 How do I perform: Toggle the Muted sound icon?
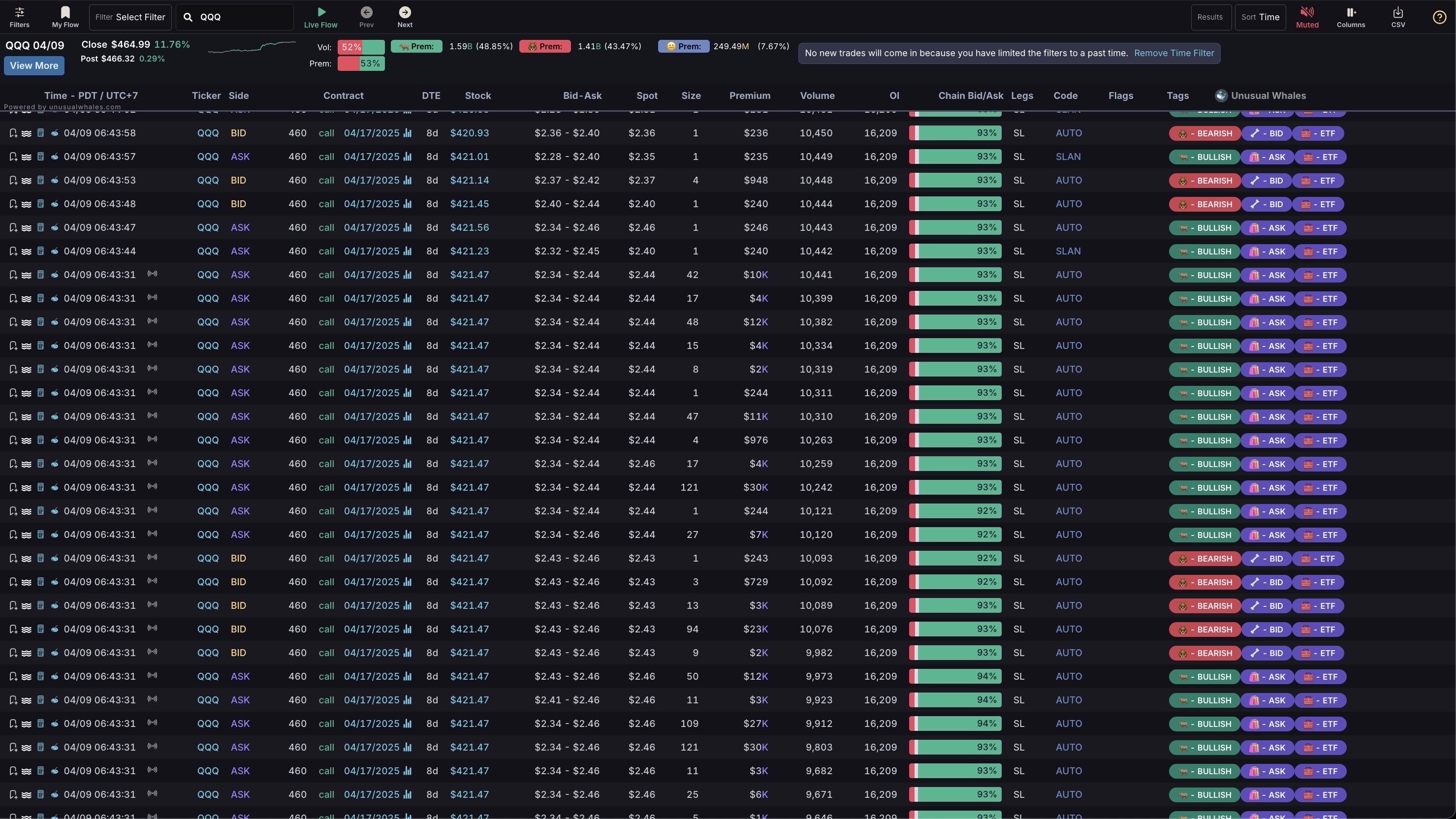coord(1307,17)
